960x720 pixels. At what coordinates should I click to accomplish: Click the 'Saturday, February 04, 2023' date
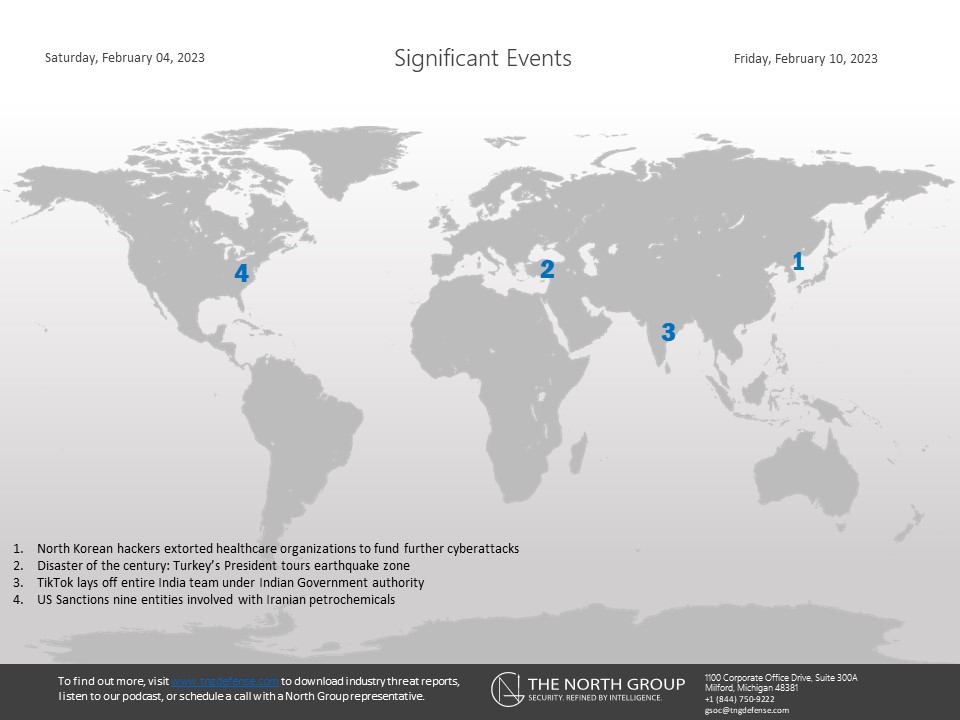pos(125,58)
